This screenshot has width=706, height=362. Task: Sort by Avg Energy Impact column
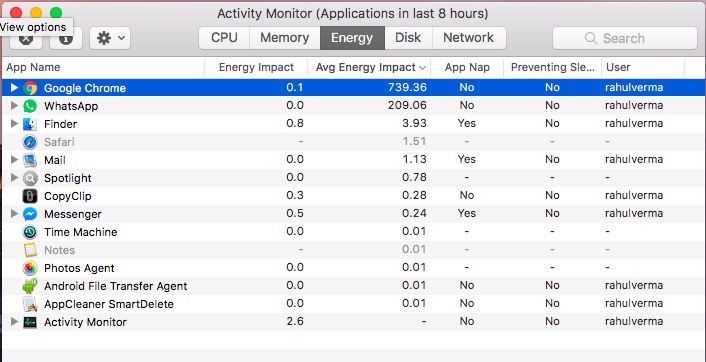[x=369, y=68]
